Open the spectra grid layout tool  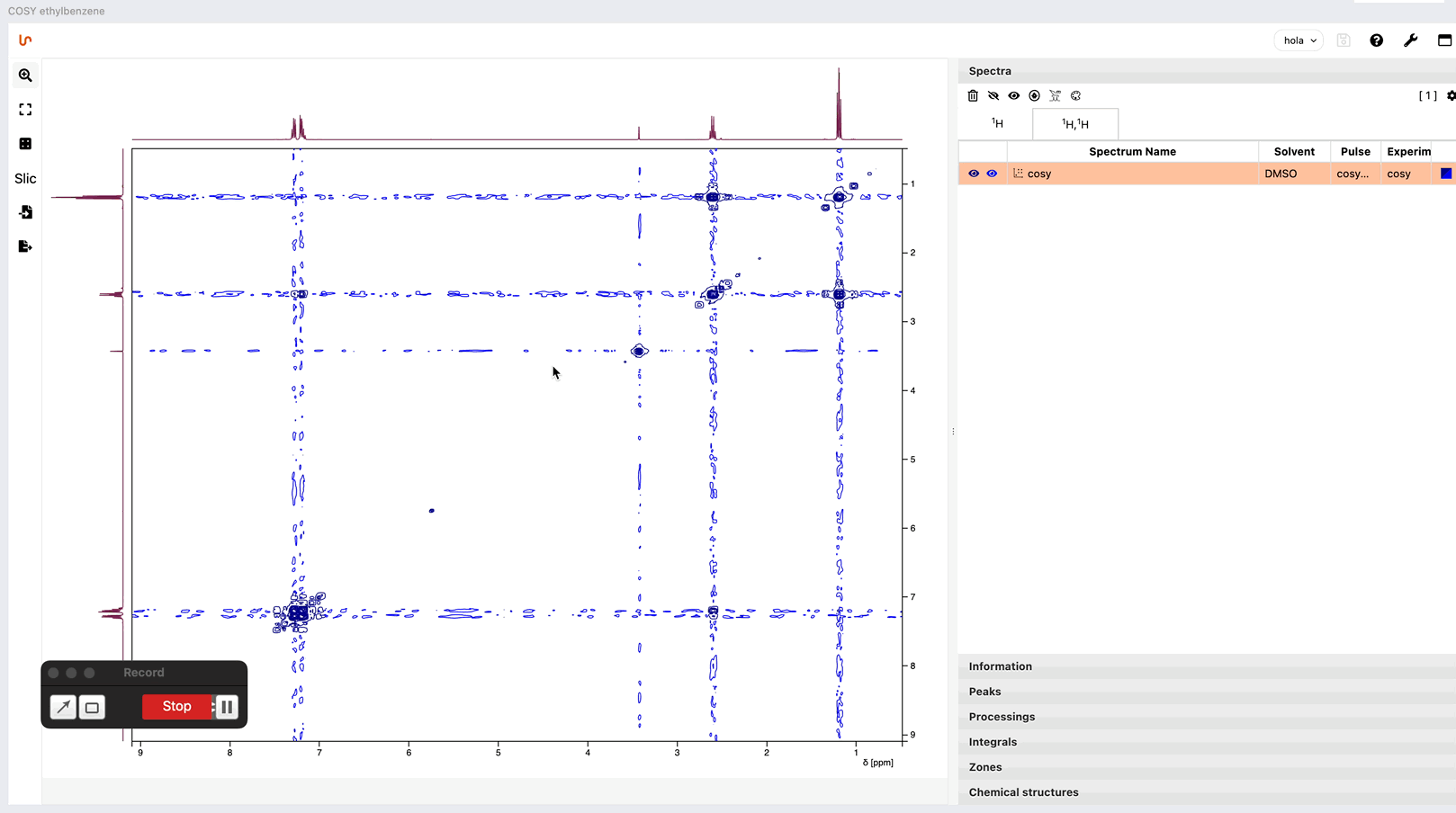pos(25,144)
